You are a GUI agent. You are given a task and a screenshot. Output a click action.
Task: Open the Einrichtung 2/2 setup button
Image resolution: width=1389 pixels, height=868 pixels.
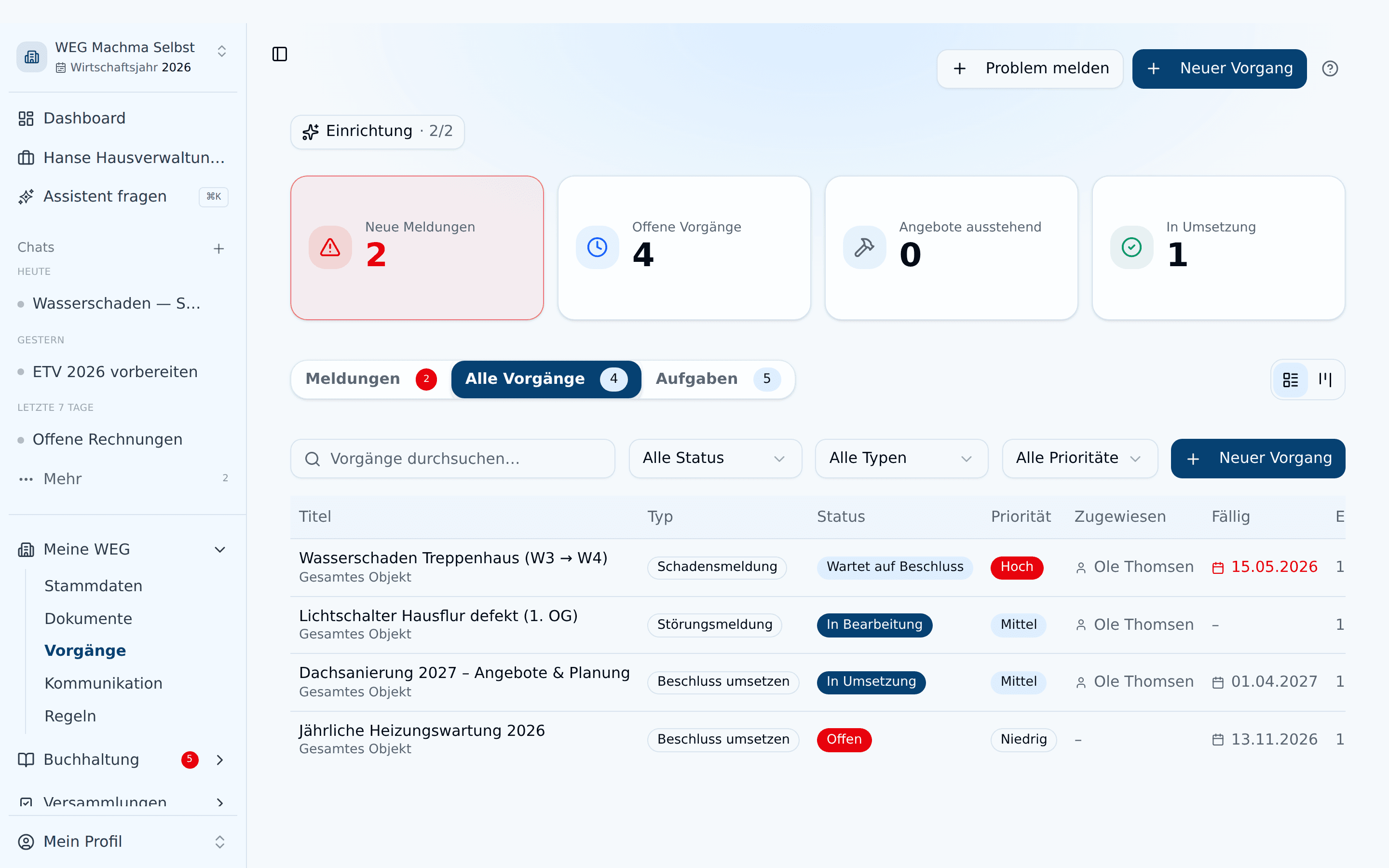pos(377,132)
